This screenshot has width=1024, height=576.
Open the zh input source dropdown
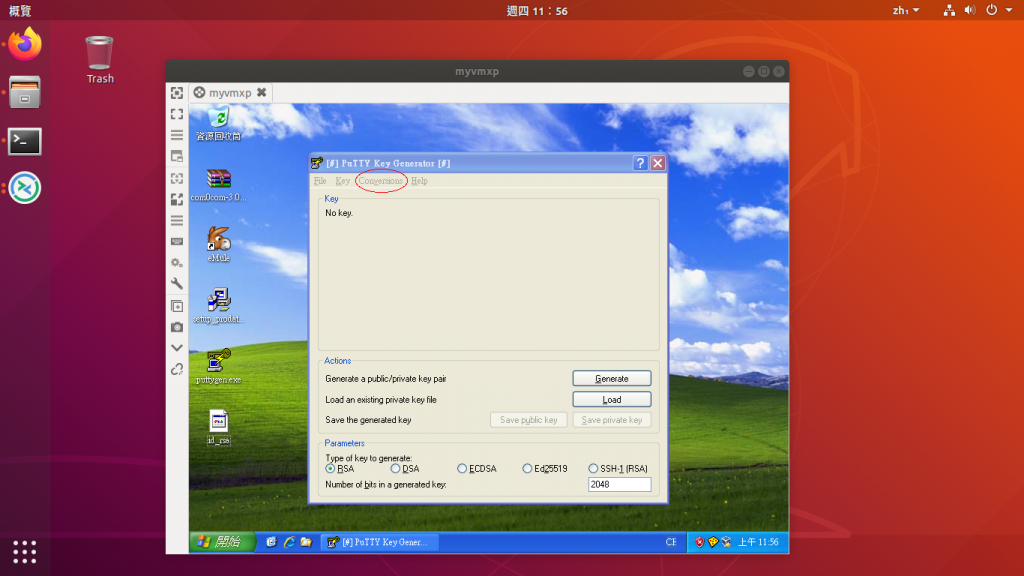tap(906, 10)
